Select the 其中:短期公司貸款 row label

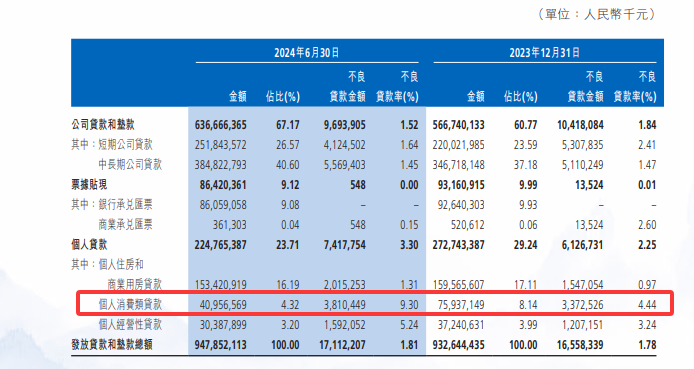click(x=112, y=145)
